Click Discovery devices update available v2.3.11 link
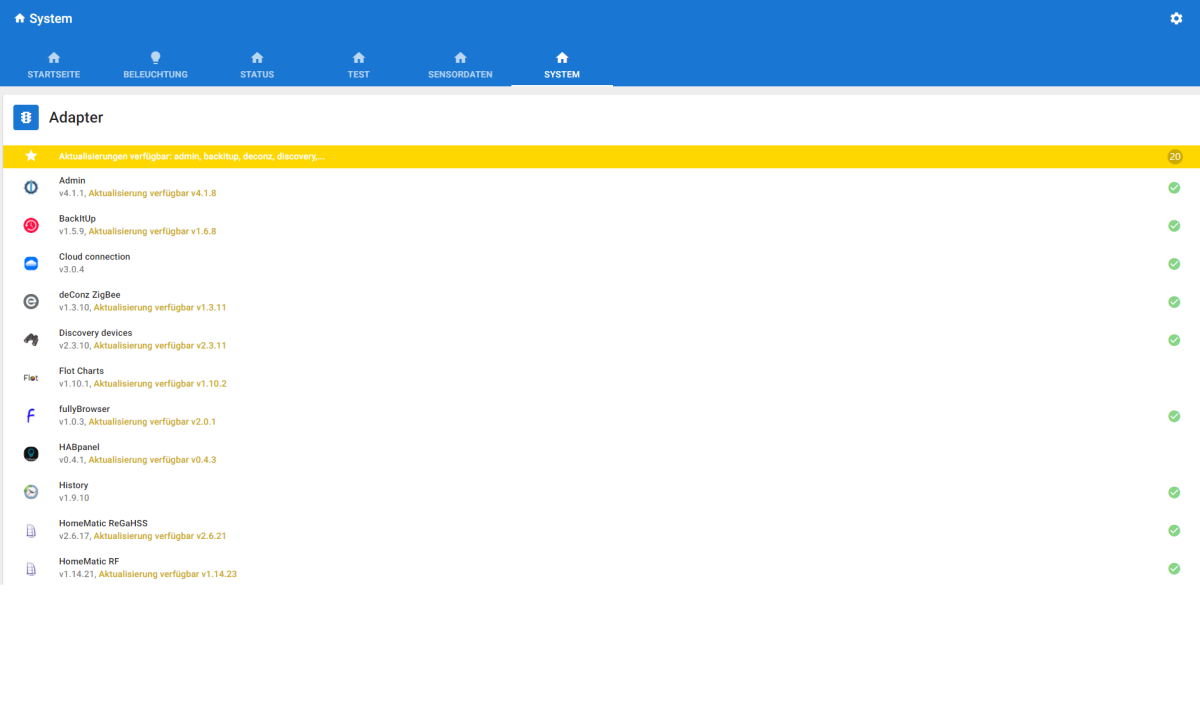 [160, 346]
